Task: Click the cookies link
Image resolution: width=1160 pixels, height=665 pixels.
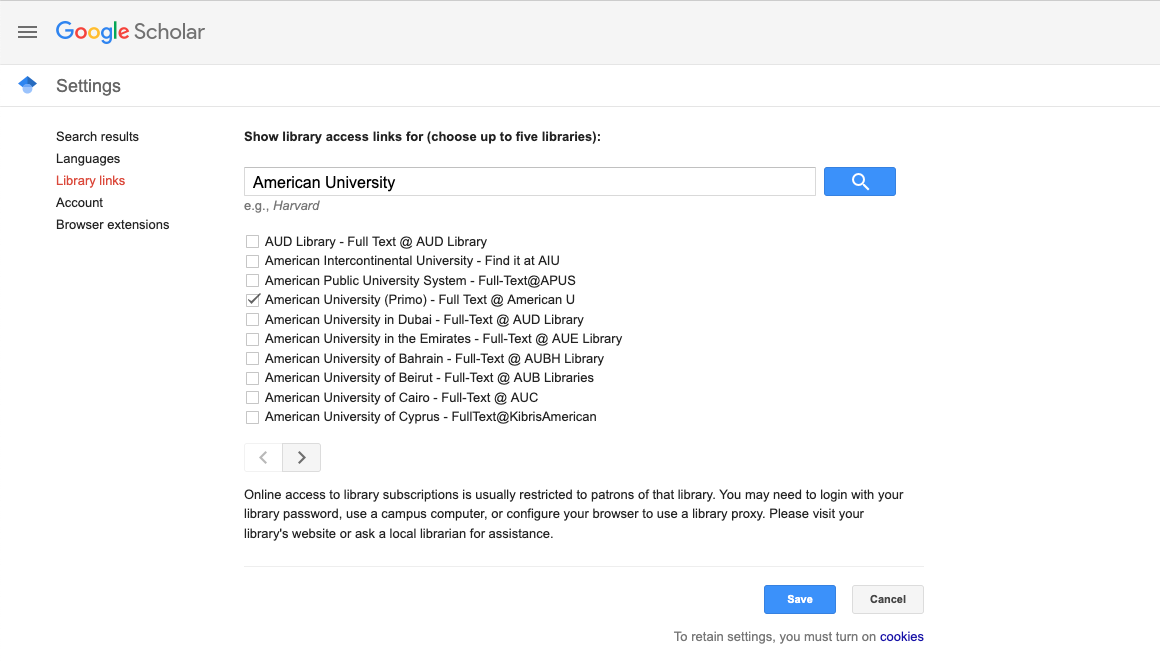Action: point(901,636)
